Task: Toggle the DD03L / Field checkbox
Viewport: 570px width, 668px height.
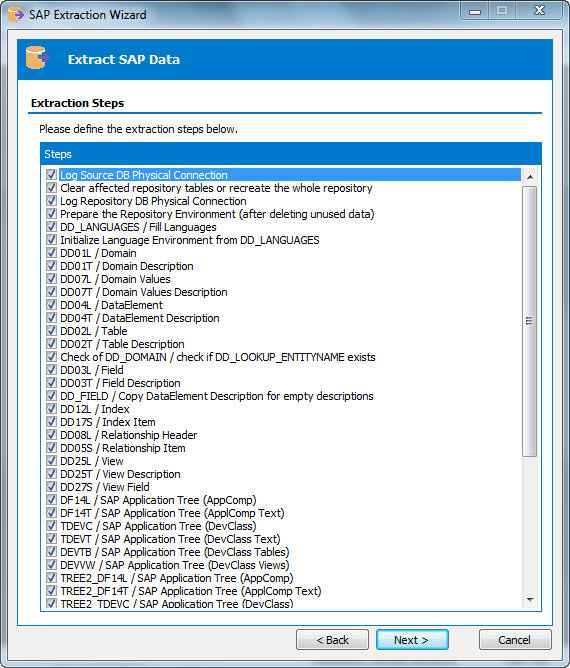Action: (52, 370)
